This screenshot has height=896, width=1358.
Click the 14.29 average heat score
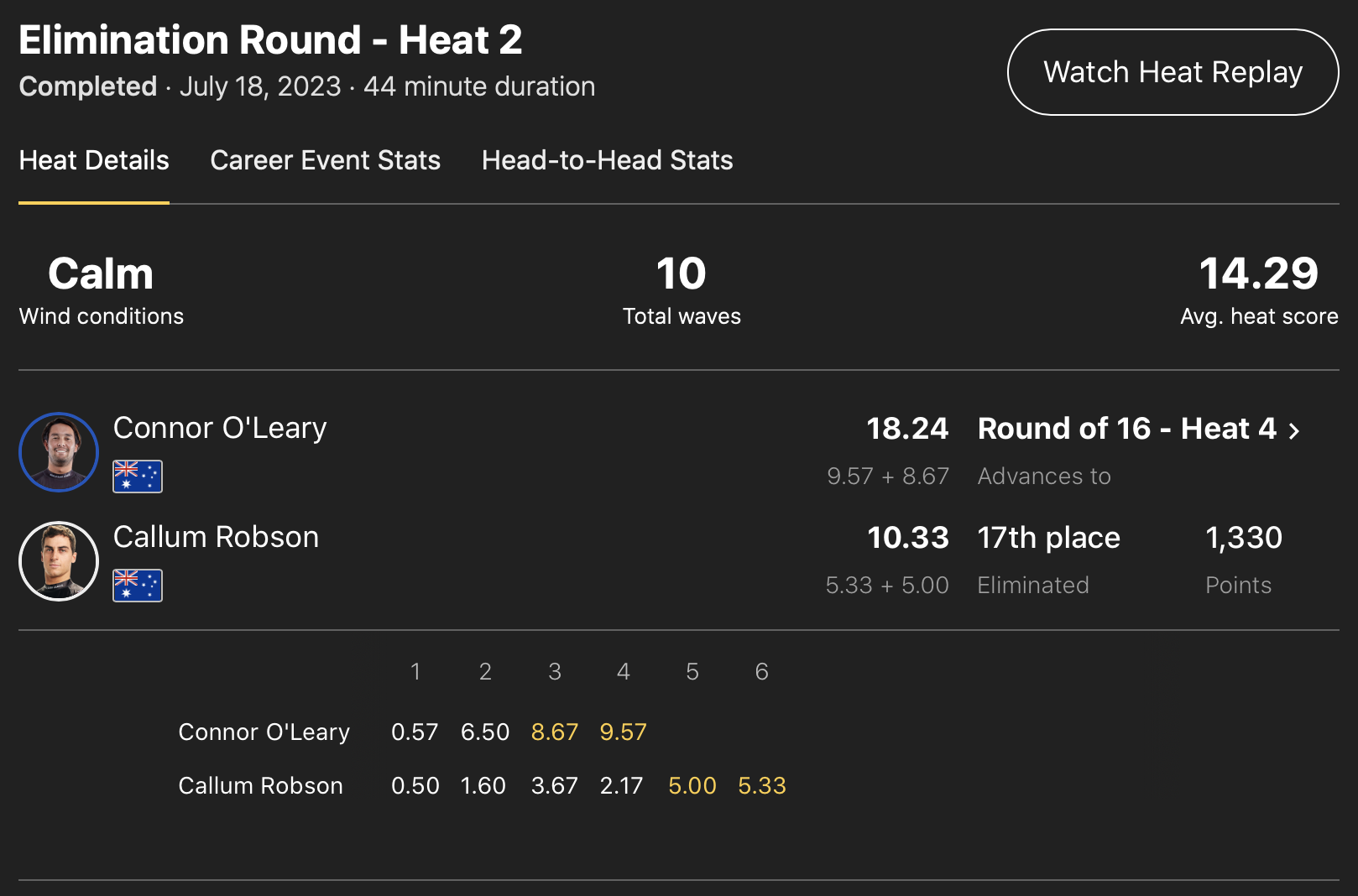pyautogui.click(x=1258, y=274)
